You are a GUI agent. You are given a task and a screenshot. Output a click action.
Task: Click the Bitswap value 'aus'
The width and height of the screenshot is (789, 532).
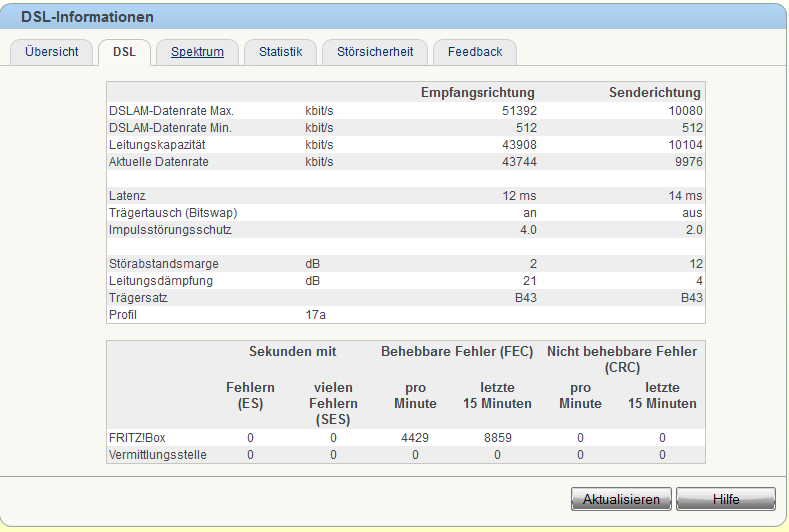tap(692, 213)
